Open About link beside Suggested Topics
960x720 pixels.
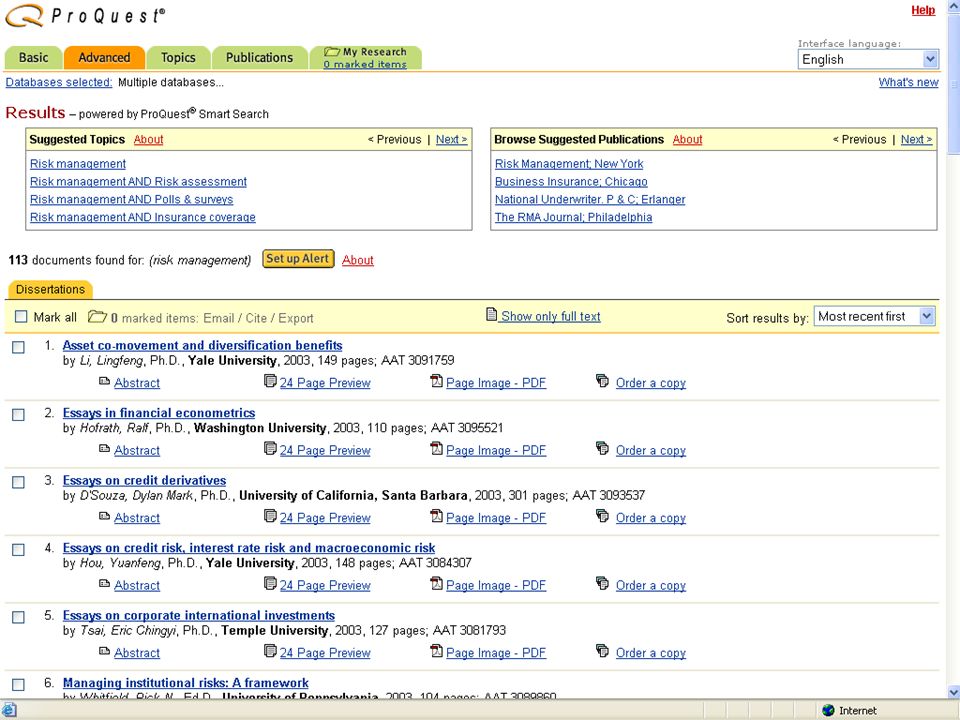[148, 140]
